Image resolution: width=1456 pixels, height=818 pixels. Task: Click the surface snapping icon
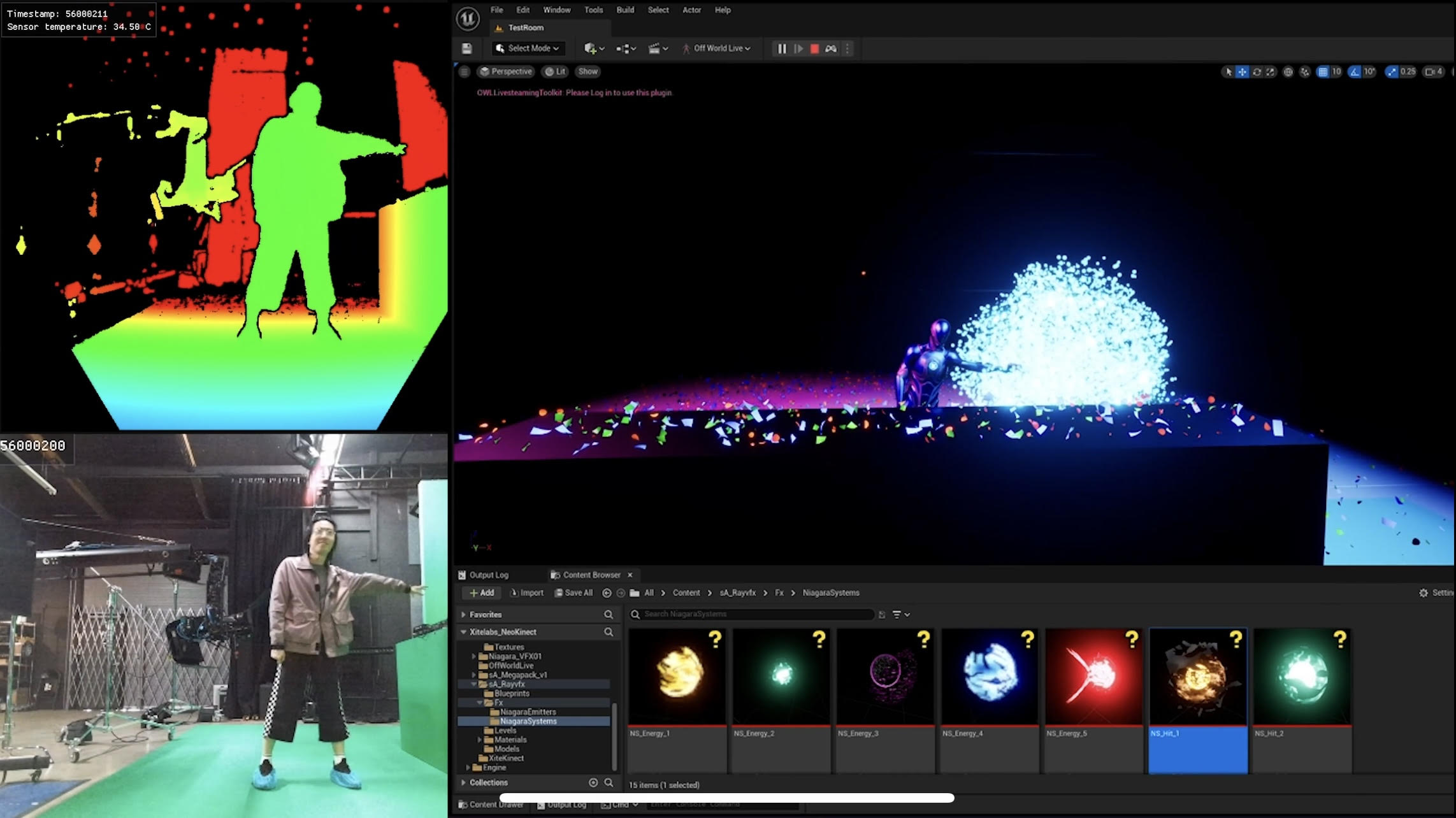tap(1304, 71)
